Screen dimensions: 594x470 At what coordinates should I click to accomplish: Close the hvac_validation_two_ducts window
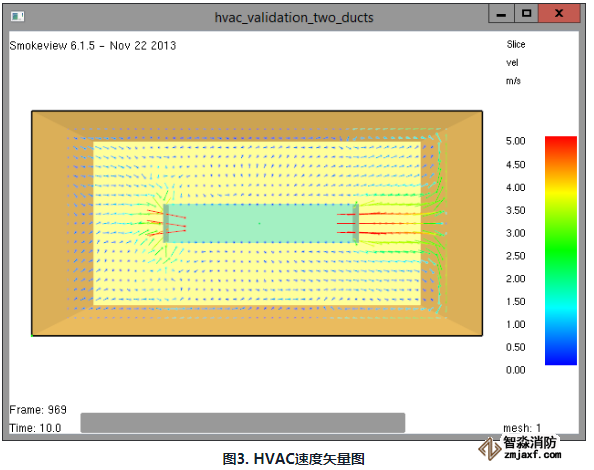tap(559, 14)
